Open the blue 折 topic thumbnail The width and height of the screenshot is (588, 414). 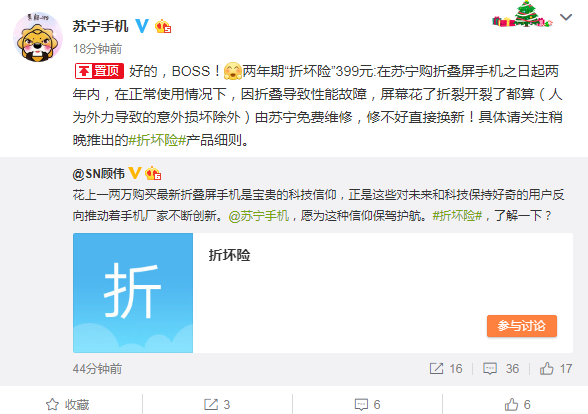coord(133,293)
